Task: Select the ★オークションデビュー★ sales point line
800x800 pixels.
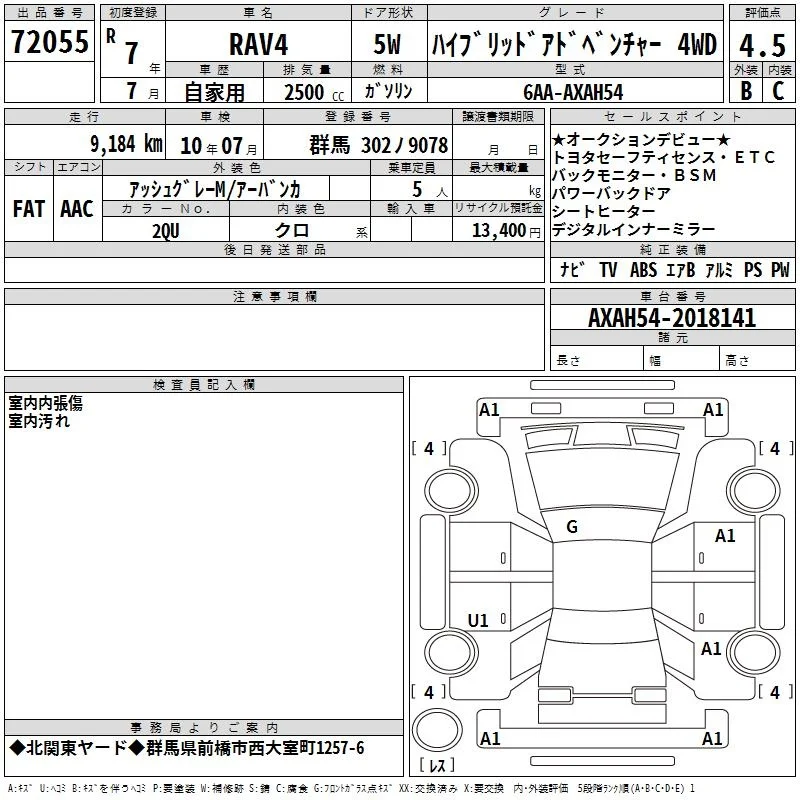Action: (x=641, y=139)
